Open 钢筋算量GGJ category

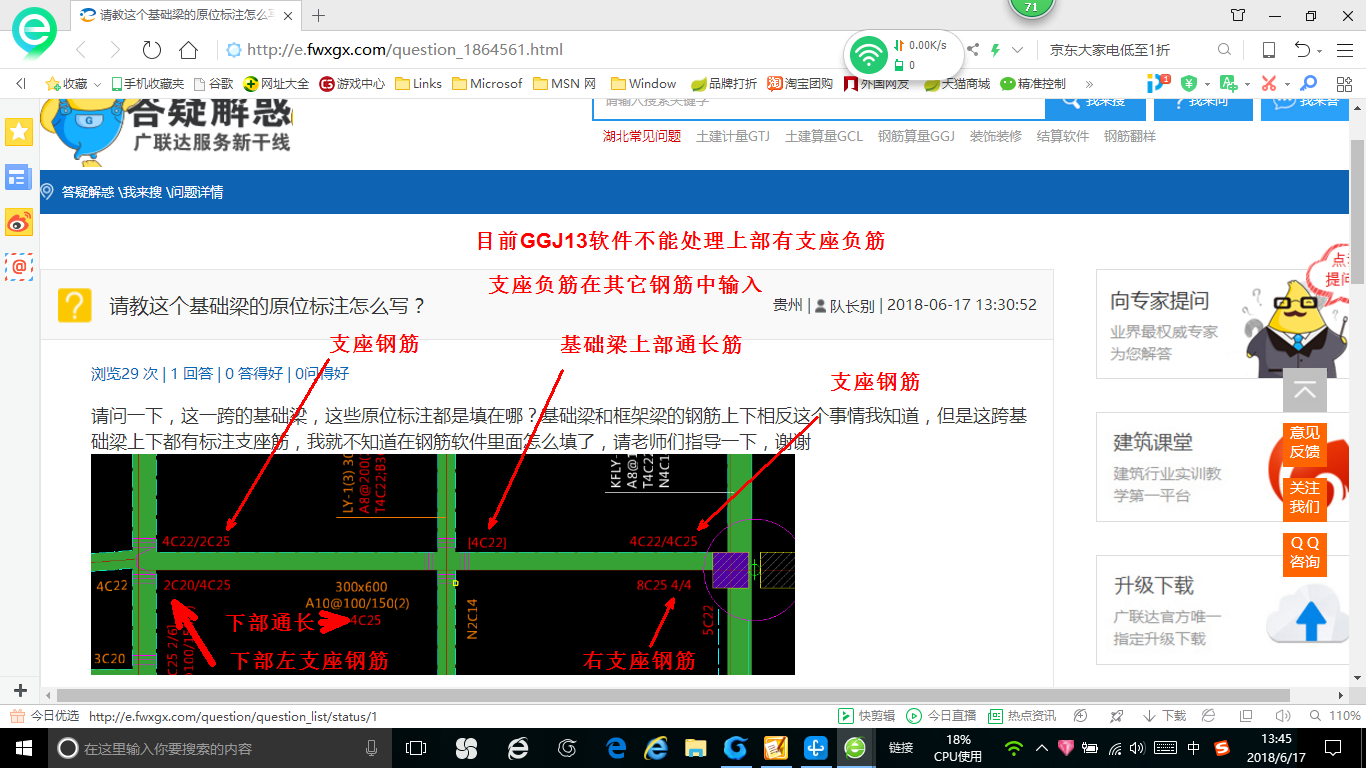click(916, 136)
